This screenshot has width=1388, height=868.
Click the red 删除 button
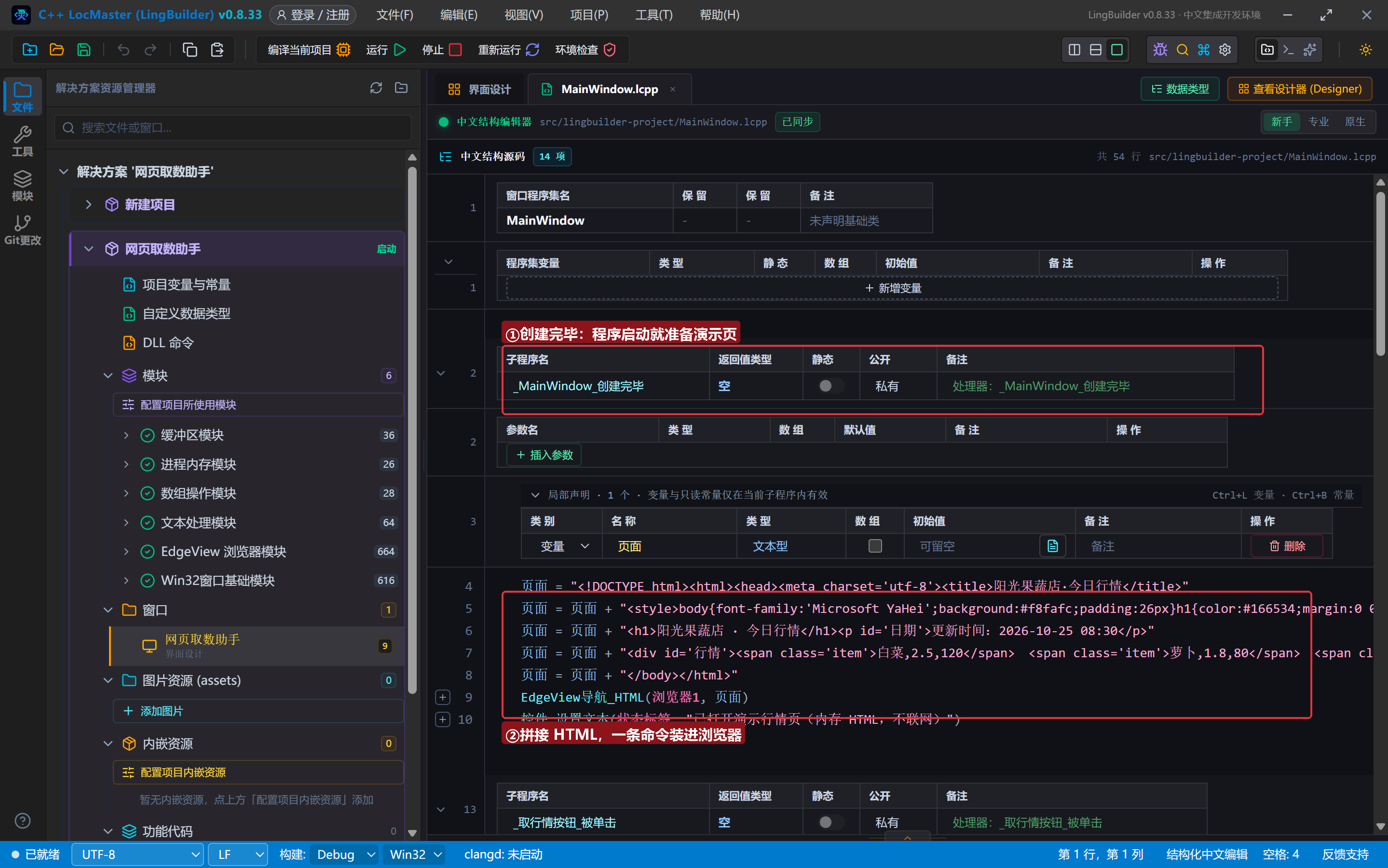(x=1286, y=546)
